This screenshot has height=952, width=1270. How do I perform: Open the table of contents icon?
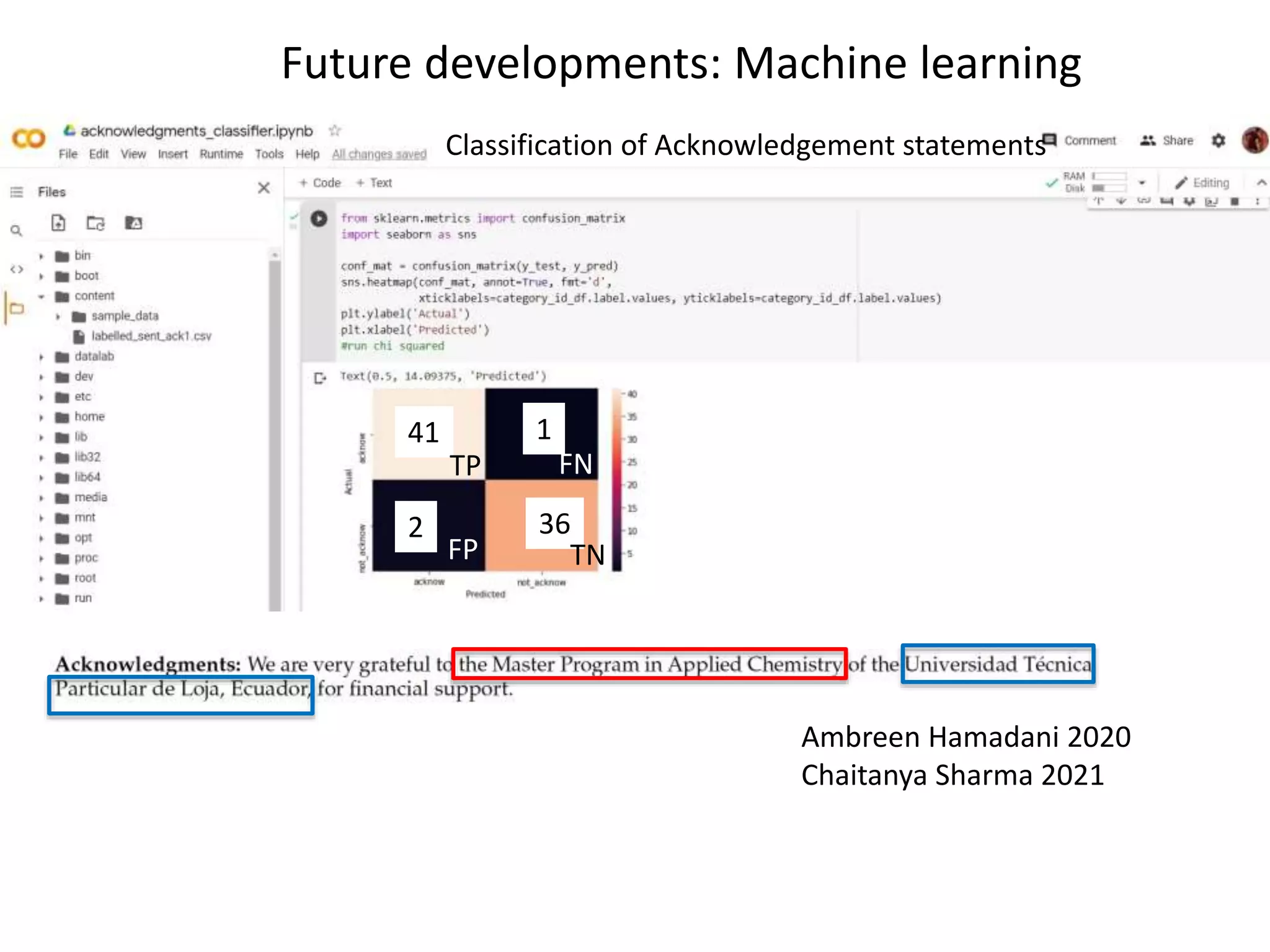point(17,192)
